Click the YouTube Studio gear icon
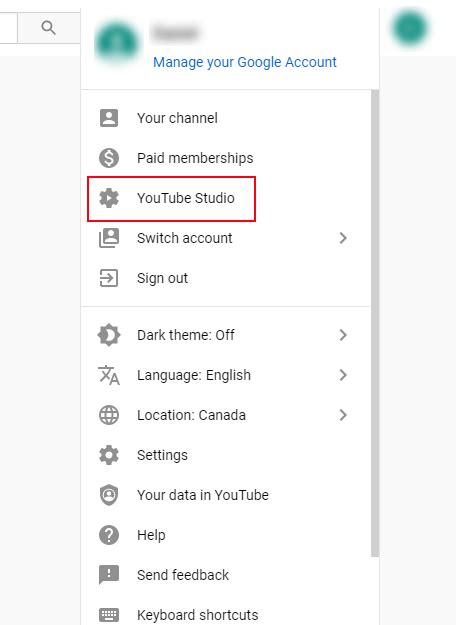This screenshot has height=625, width=456. (109, 198)
